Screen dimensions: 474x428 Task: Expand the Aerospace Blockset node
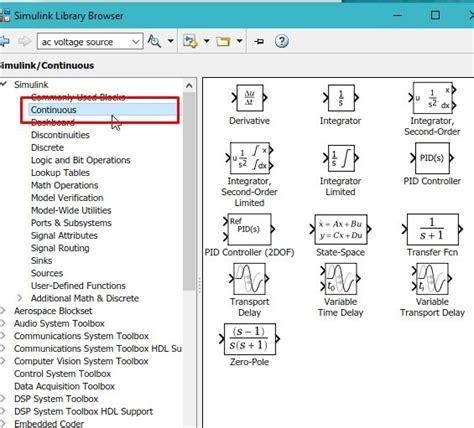click(x=3, y=311)
